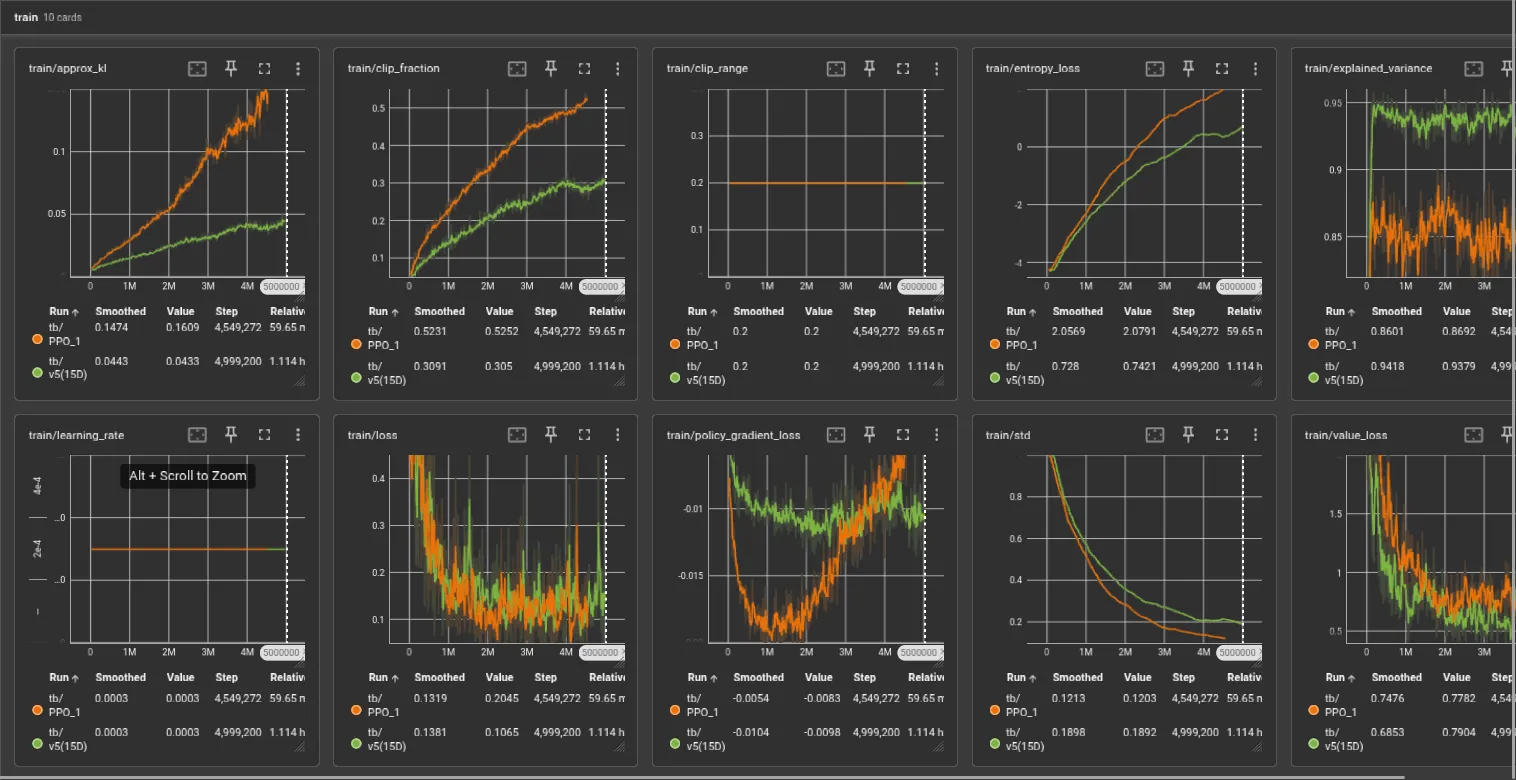Image resolution: width=1516 pixels, height=780 pixels.
Task: Sort by Step column in train/entropy_loss table
Action: [1184, 311]
